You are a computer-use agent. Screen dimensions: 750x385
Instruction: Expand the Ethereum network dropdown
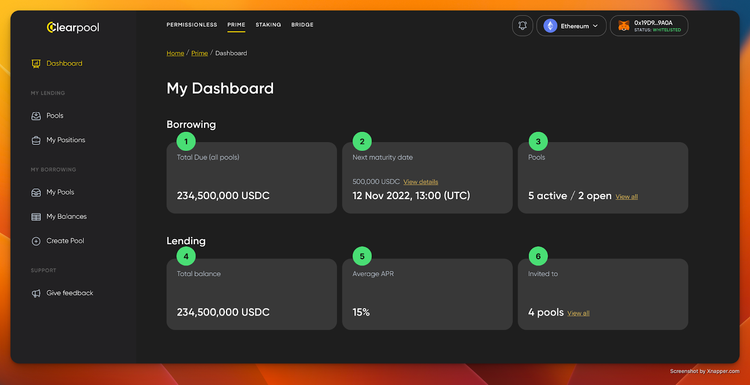click(x=571, y=26)
